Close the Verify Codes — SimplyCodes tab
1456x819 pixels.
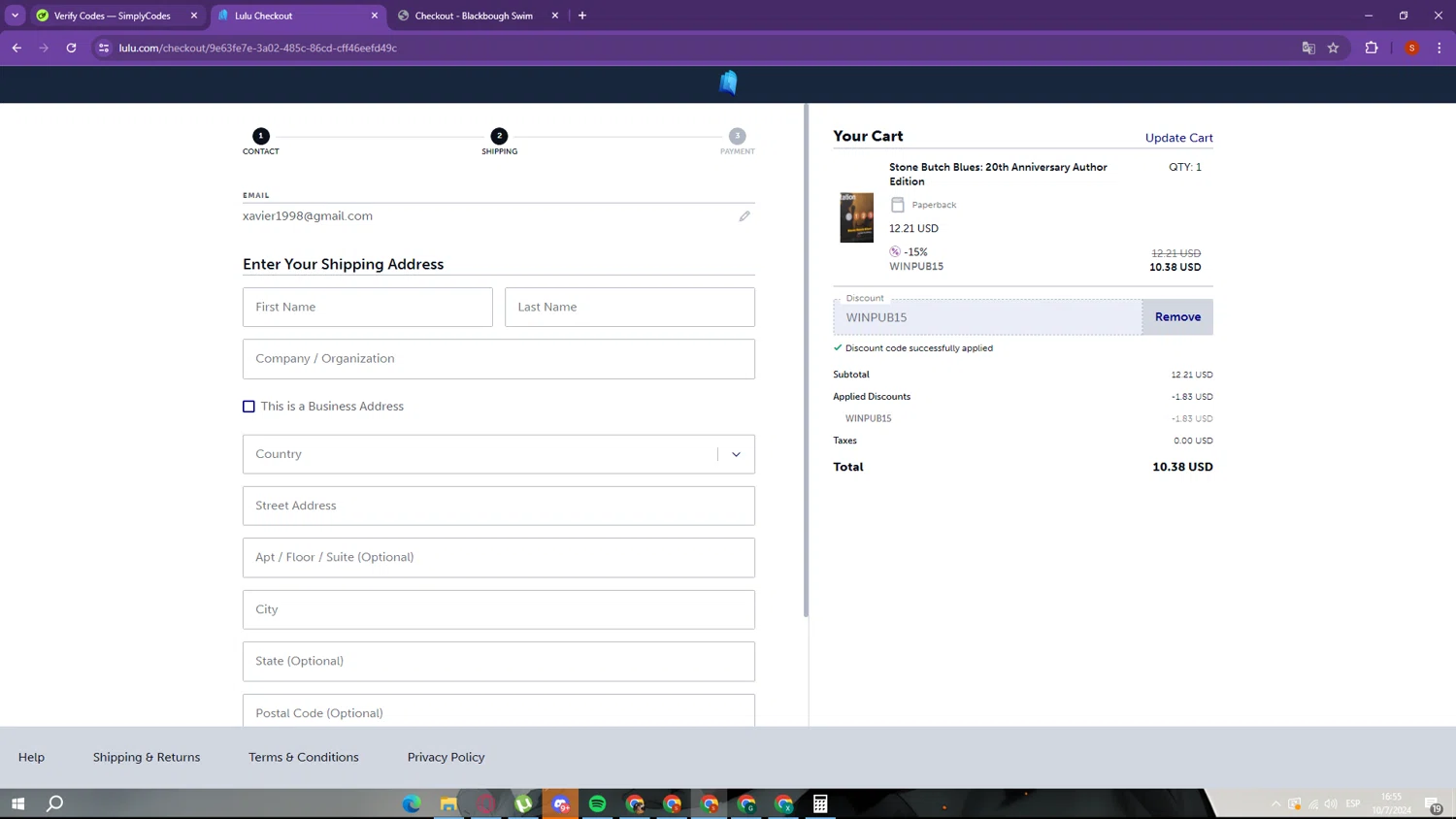[x=194, y=16]
